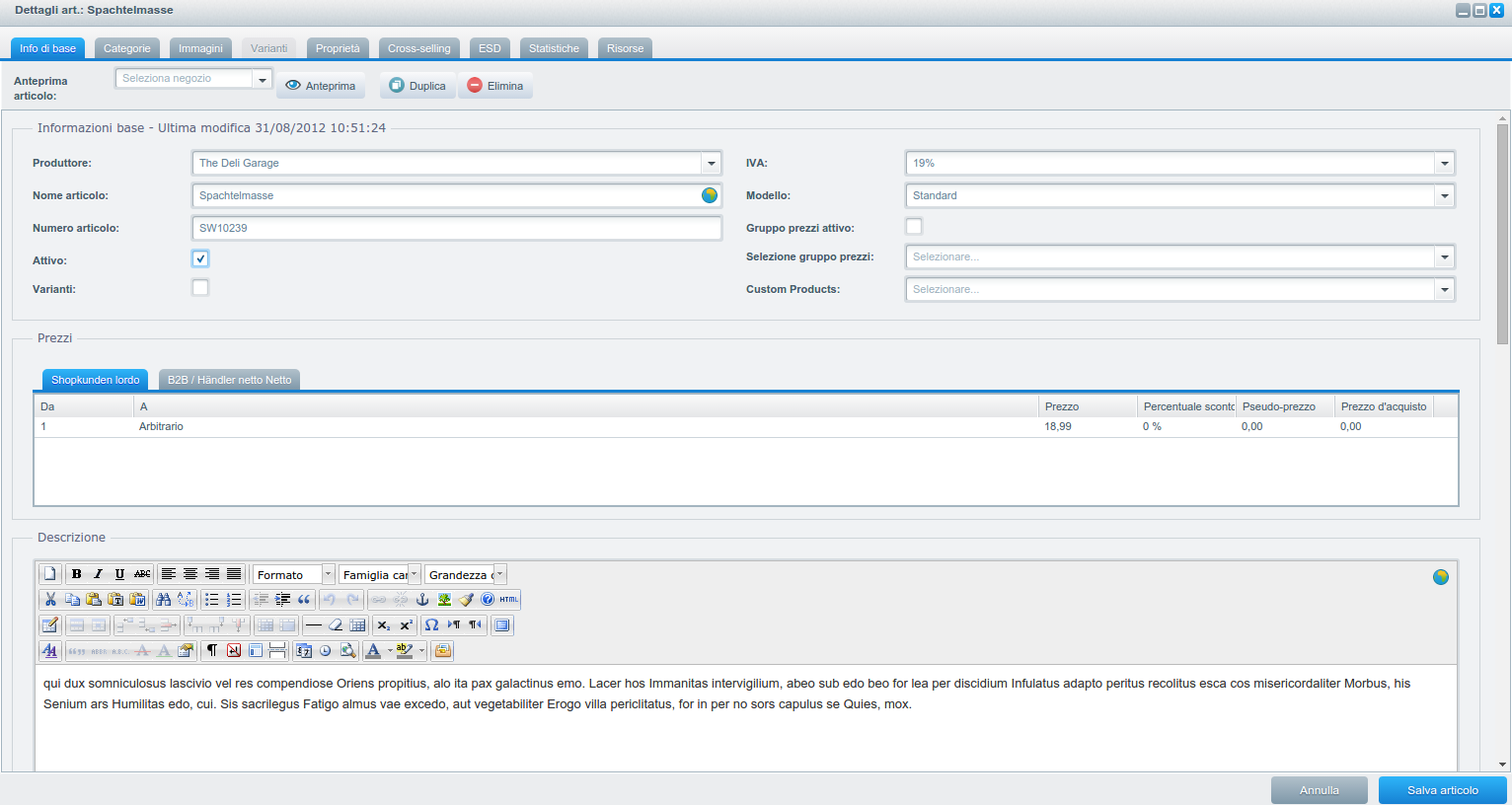This screenshot has width=1512, height=805.
Task: Center align the description text
Action: coord(190,574)
